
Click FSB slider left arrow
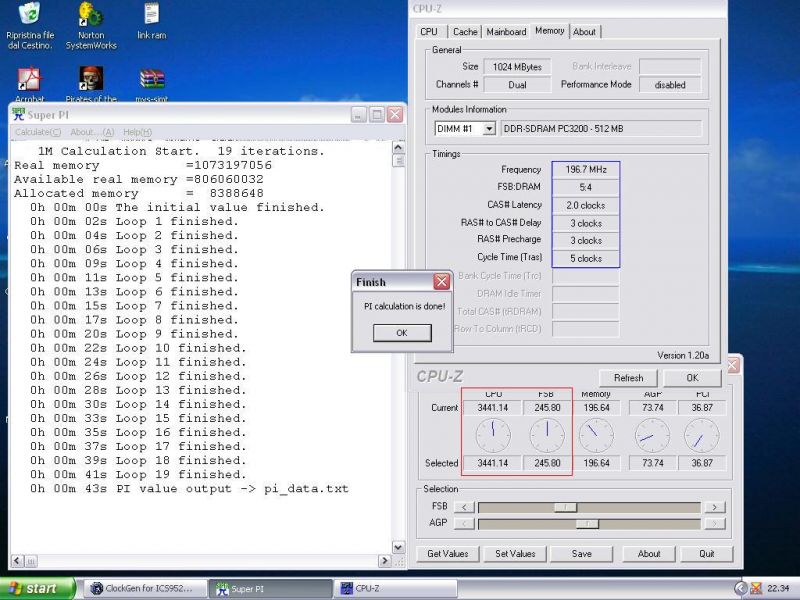pos(464,507)
